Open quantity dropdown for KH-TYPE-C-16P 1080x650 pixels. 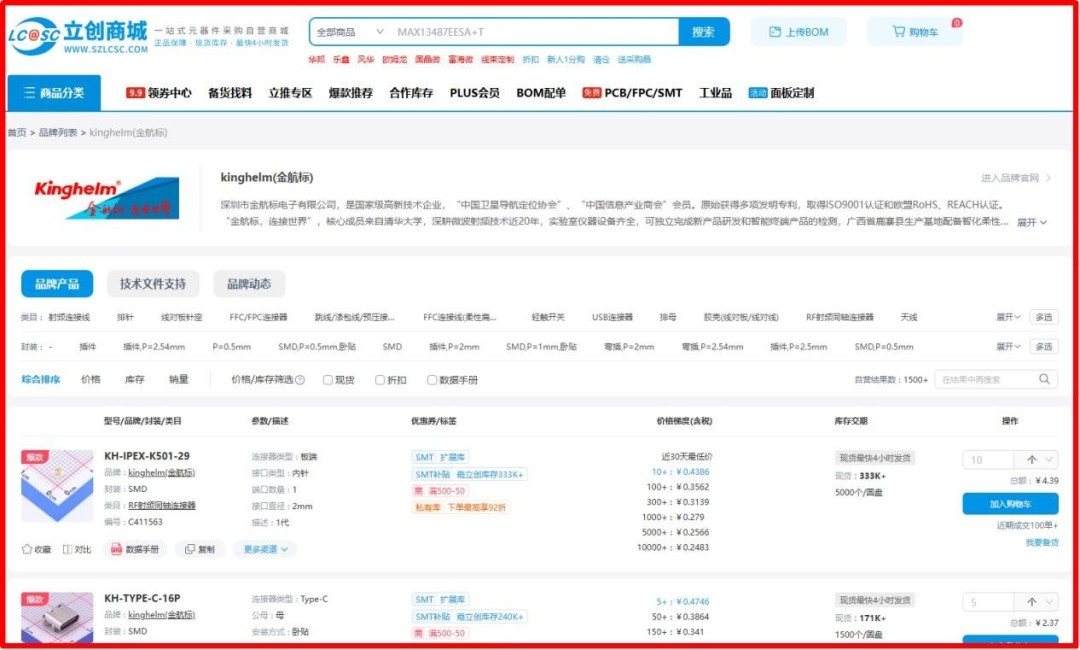click(1050, 602)
